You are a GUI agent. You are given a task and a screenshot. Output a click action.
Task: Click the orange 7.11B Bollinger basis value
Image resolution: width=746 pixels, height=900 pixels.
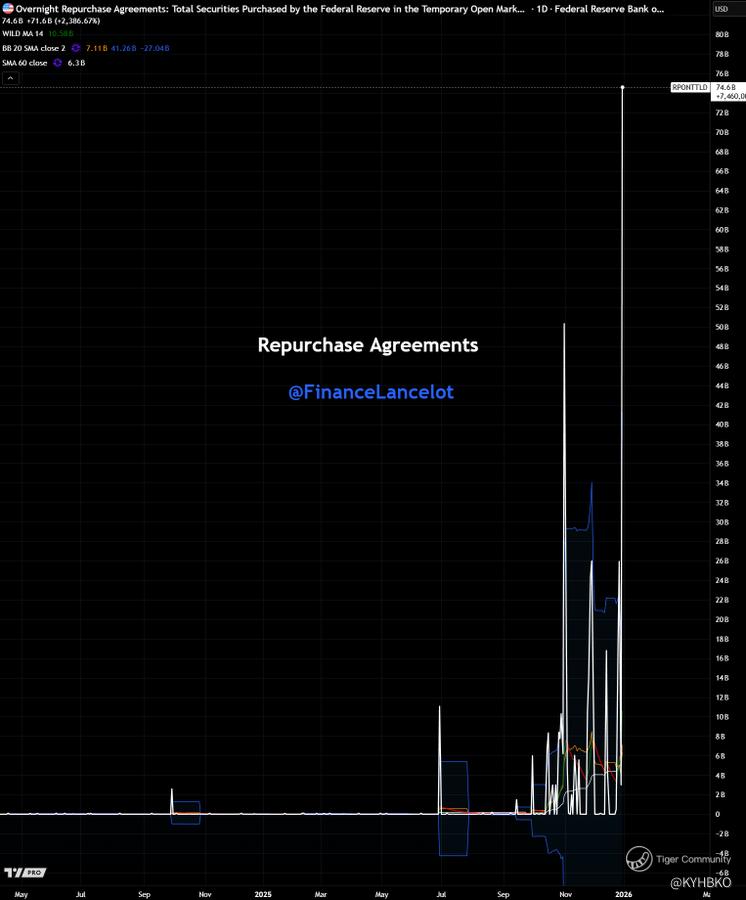tap(96, 48)
